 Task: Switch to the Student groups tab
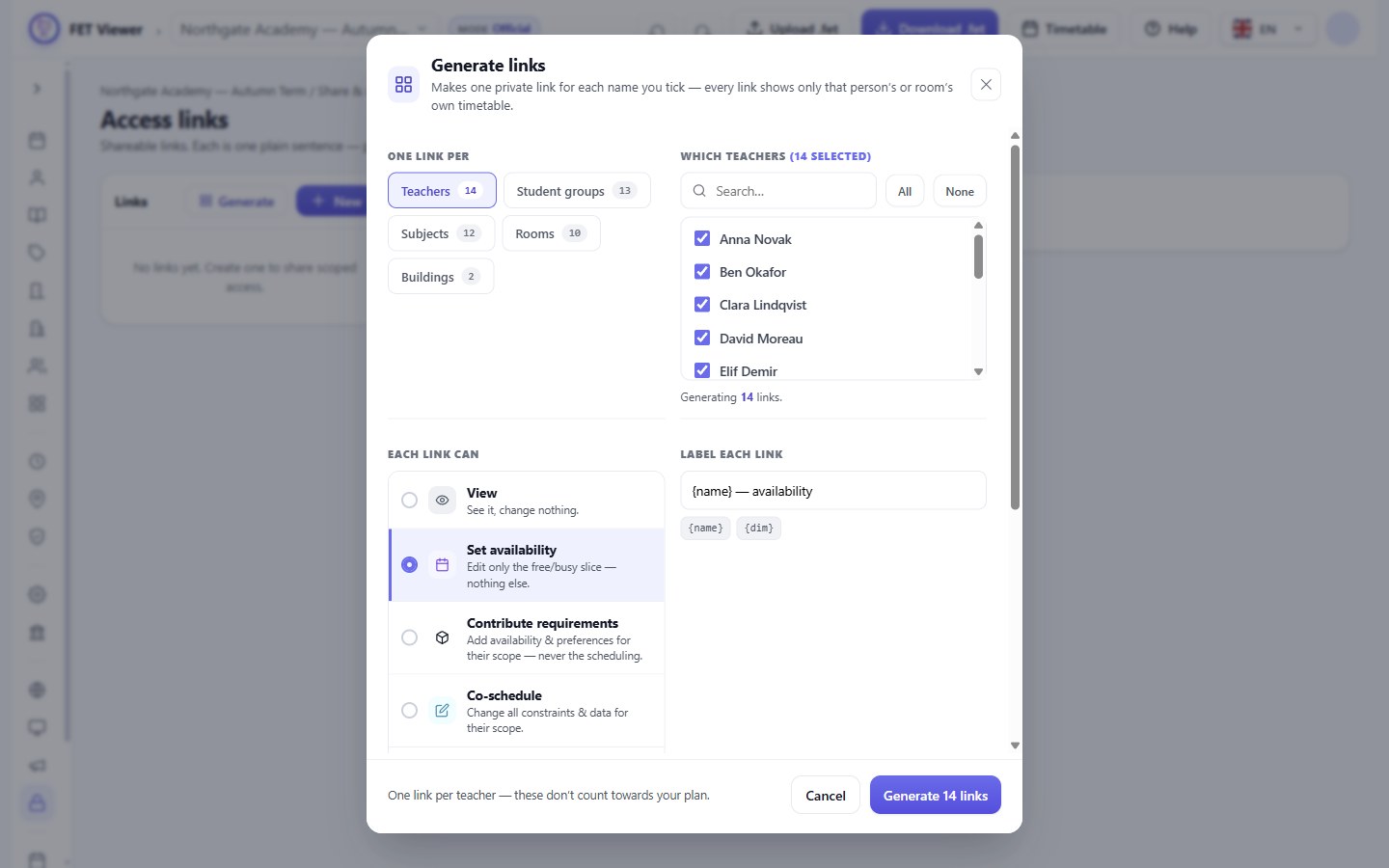pyautogui.click(x=577, y=191)
